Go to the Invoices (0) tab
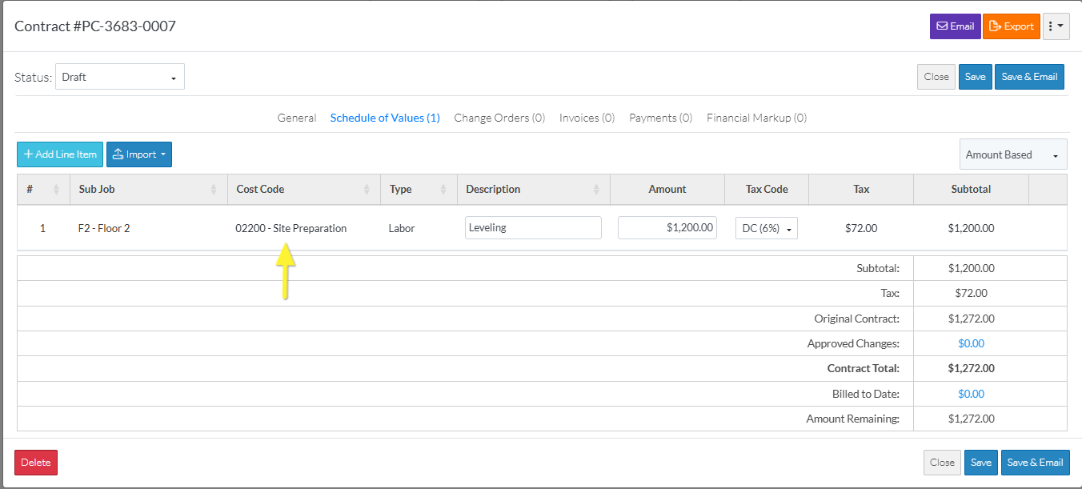This screenshot has width=1082, height=489. click(x=587, y=118)
